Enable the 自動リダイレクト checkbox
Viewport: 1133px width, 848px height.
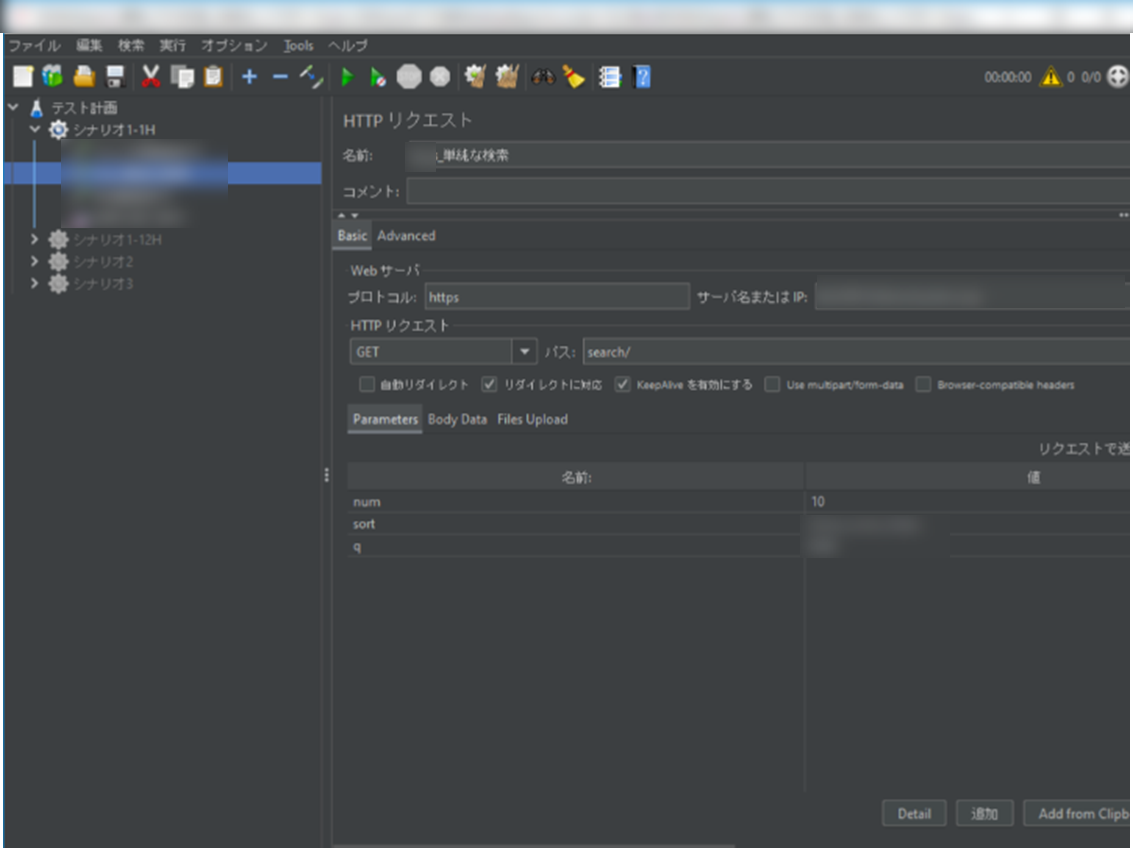coord(367,384)
